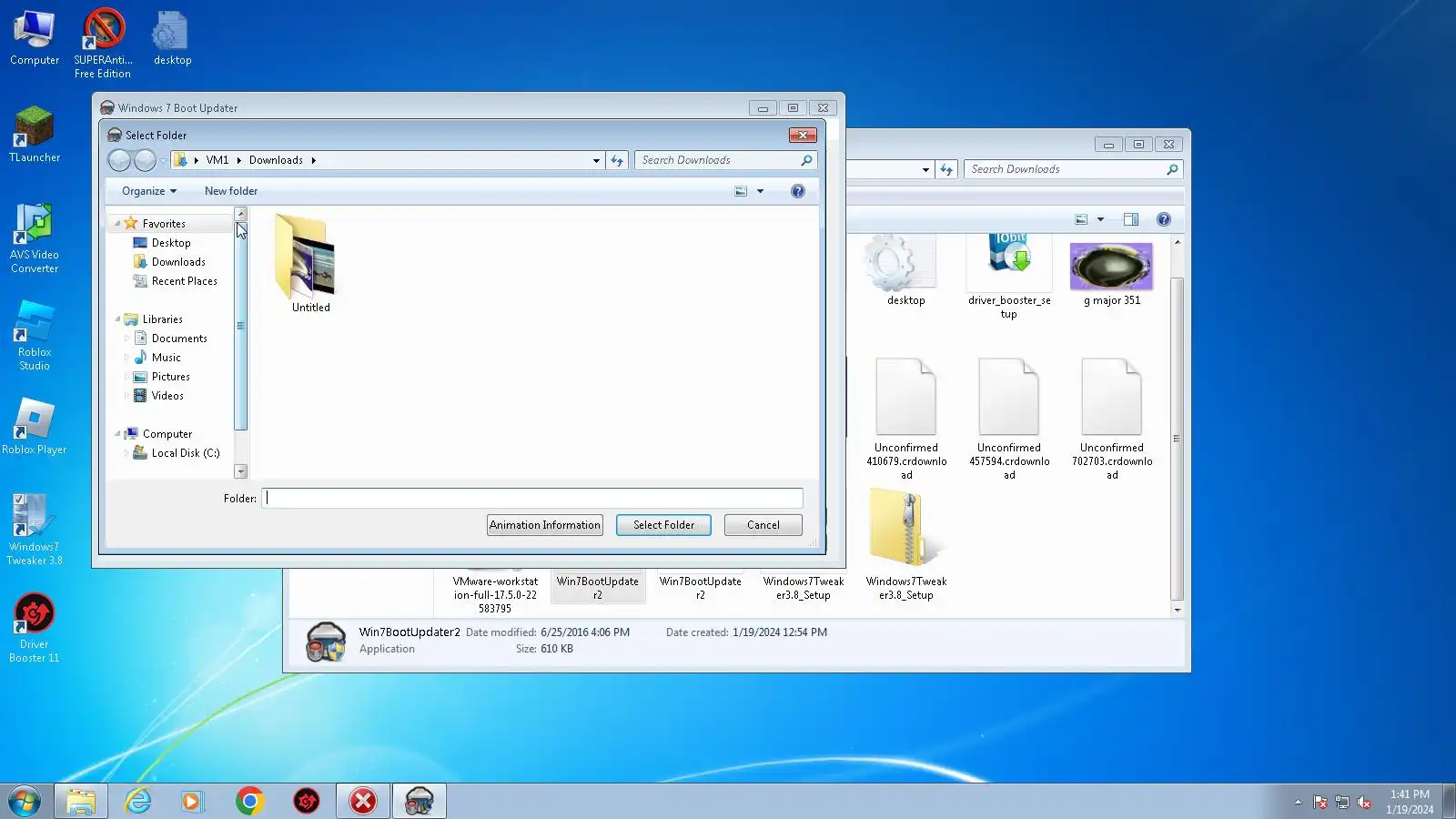
Task: Click the New folder toolbar command
Action: click(231, 191)
